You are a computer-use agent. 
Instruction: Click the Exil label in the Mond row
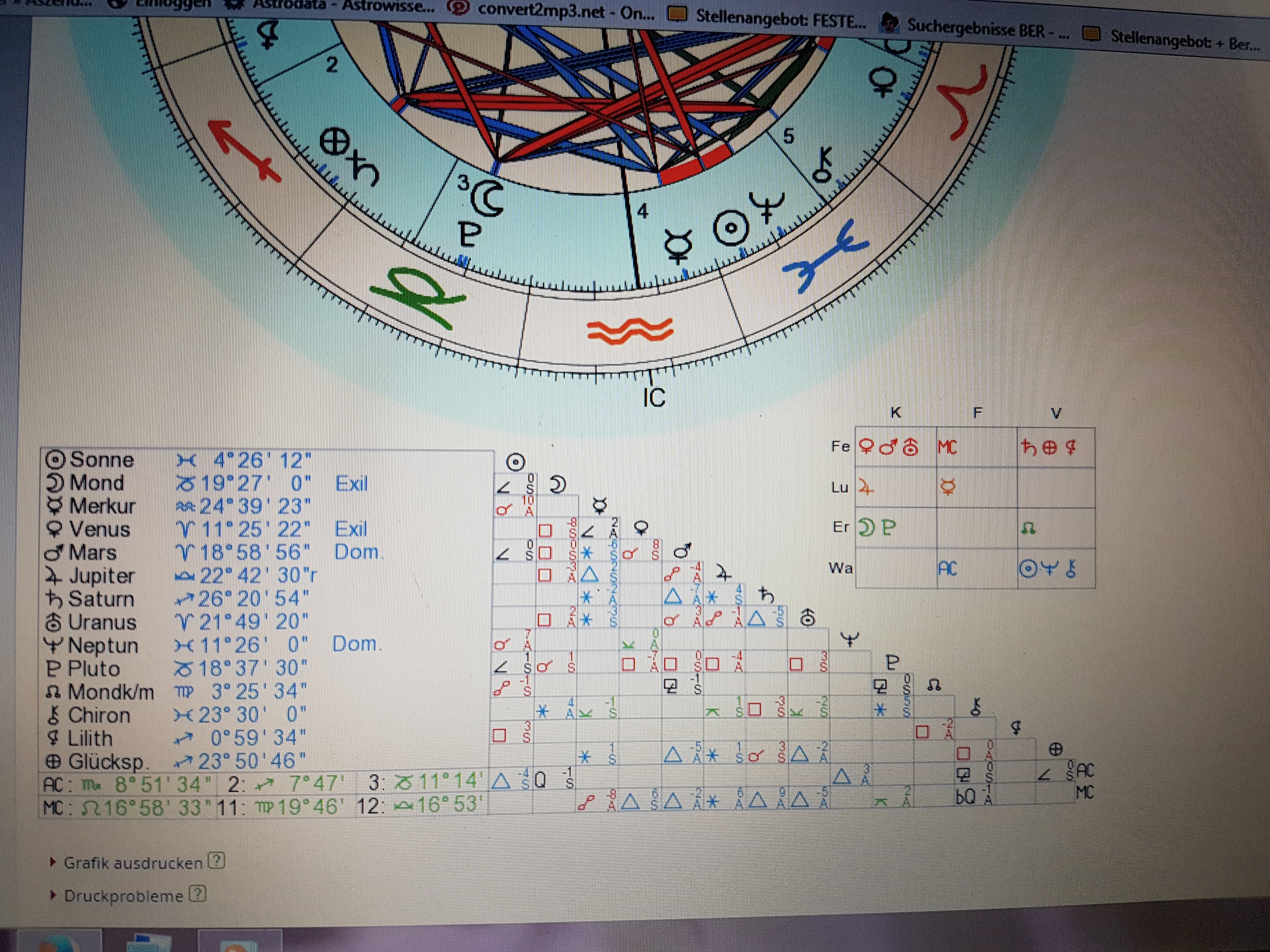coord(352,484)
